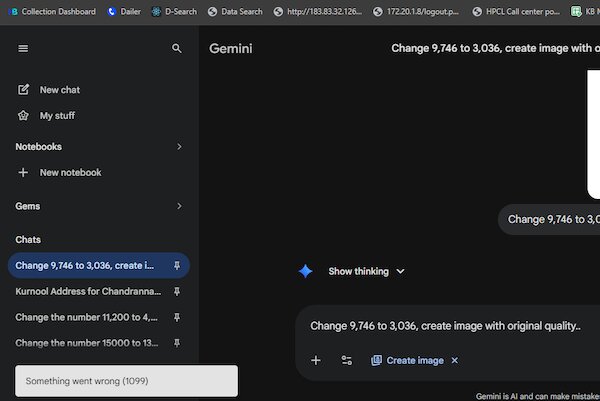Click the Chats section heading

click(x=28, y=240)
